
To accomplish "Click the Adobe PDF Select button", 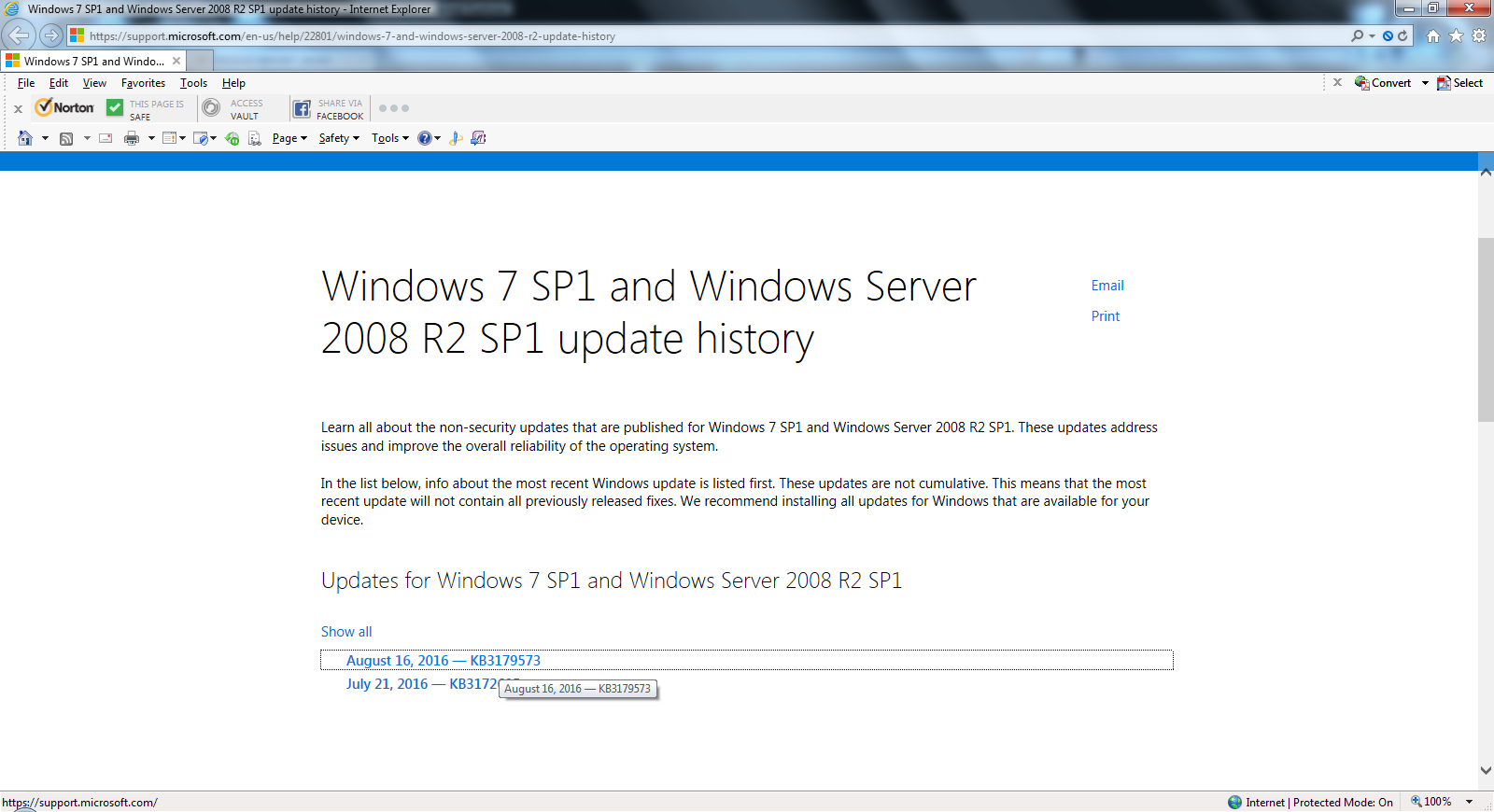I will [x=1460, y=83].
